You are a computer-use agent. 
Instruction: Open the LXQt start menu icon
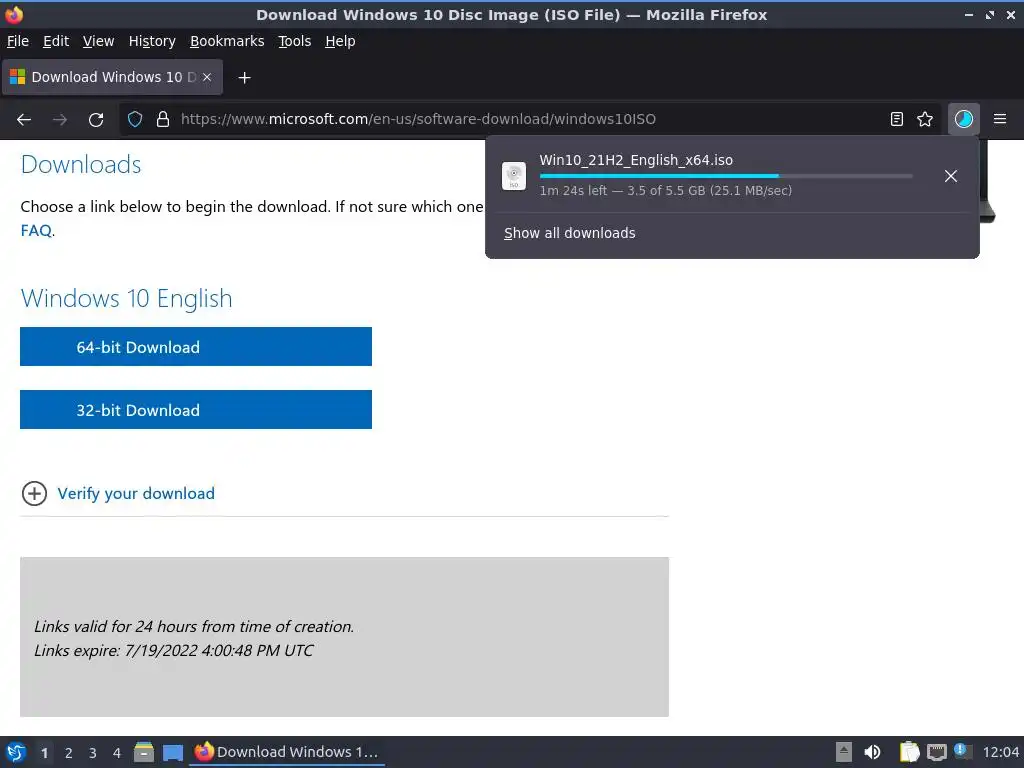(x=16, y=752)
